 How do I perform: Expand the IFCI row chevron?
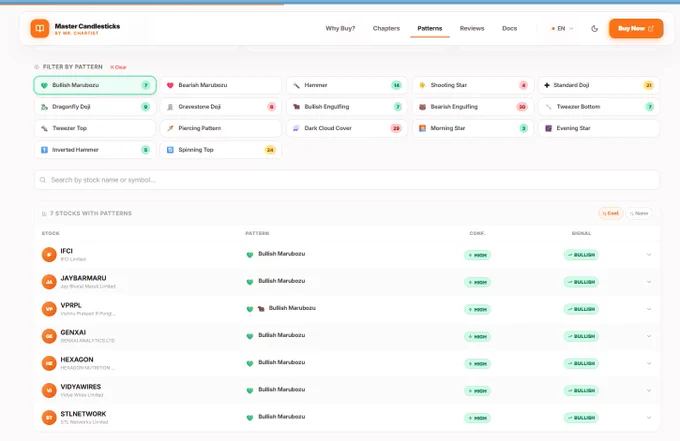point(649,255)
